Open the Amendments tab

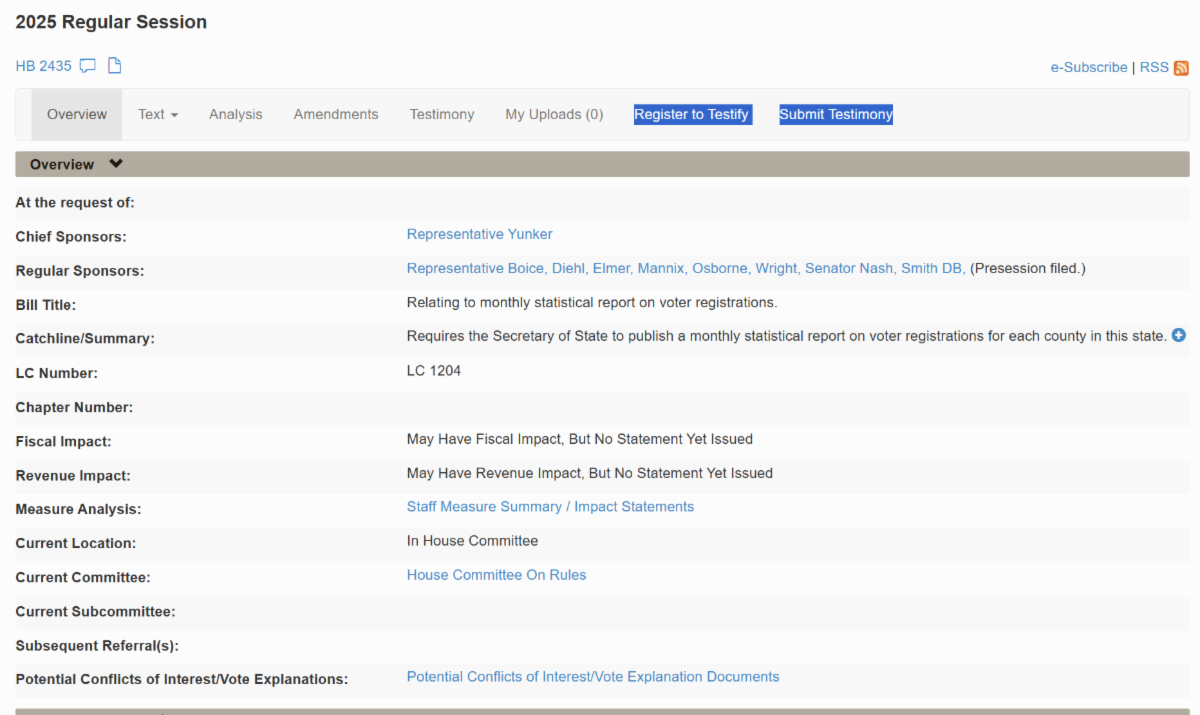click(x=336, y=114)
